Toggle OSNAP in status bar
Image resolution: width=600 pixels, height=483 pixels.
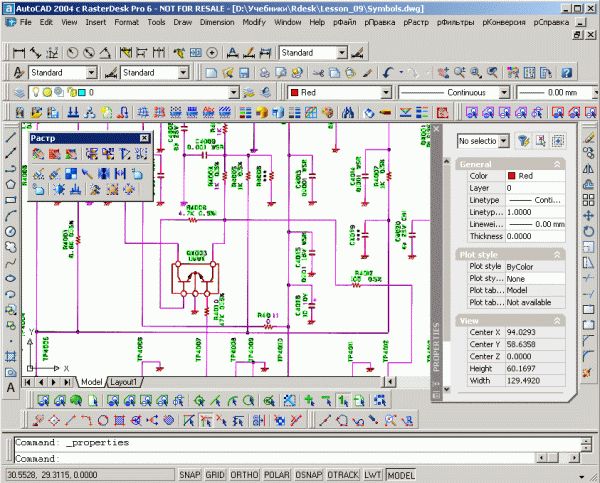(x=309, y=475)
